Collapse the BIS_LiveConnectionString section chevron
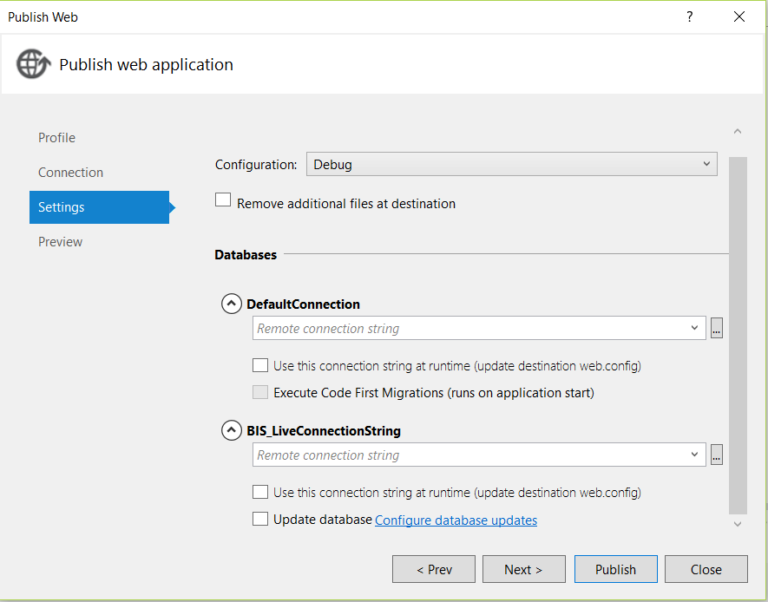Viewport: 768px width, 602px height. pyautogui.click(x=231, y=431)
